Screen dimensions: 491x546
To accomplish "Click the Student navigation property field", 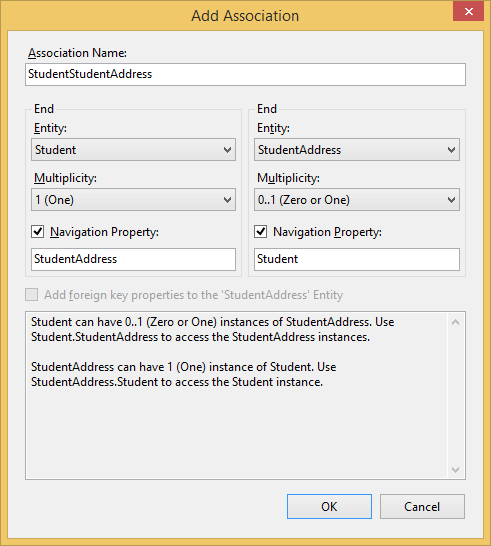I will [x=357, y=259].
